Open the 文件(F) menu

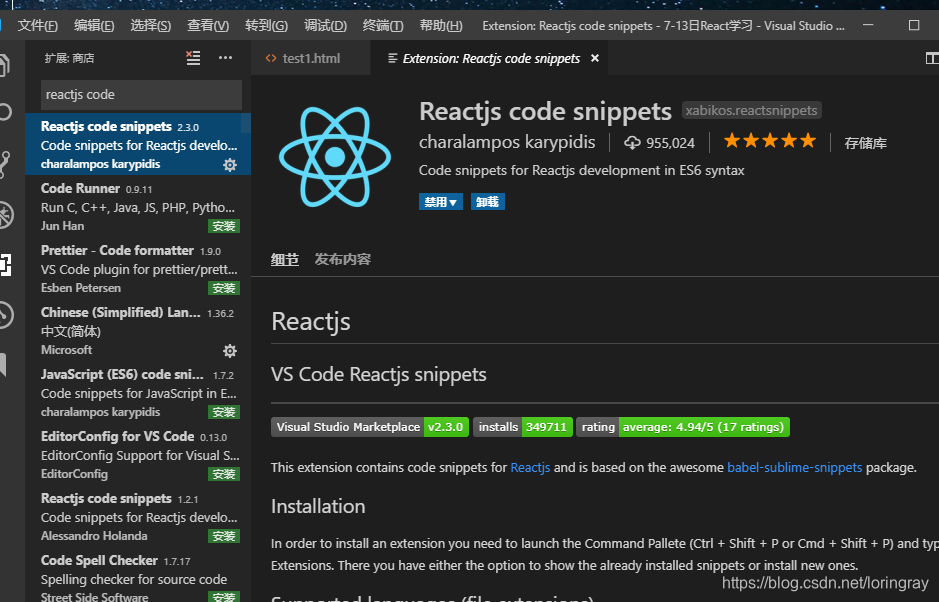37,26
